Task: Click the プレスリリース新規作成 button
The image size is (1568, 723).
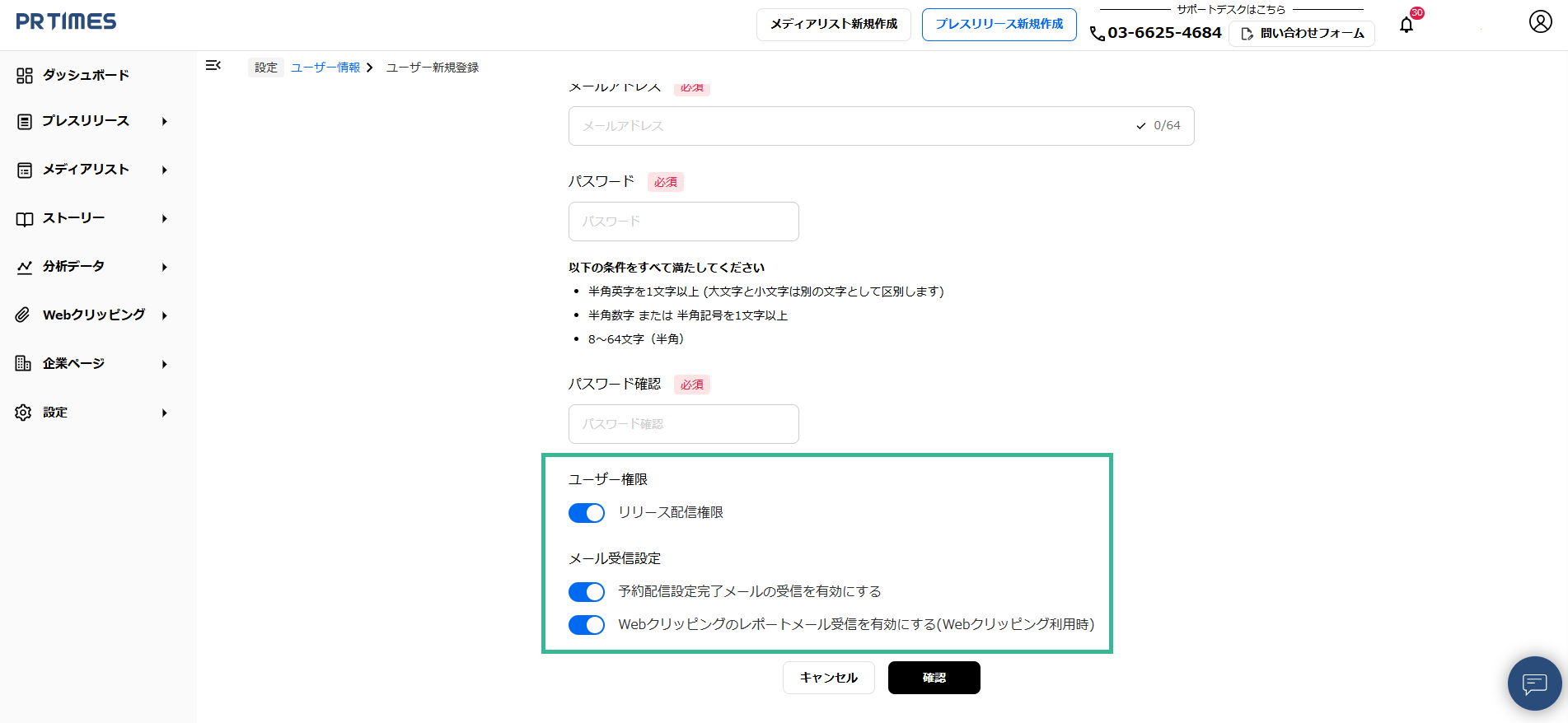Action: (x=999, y=25)
